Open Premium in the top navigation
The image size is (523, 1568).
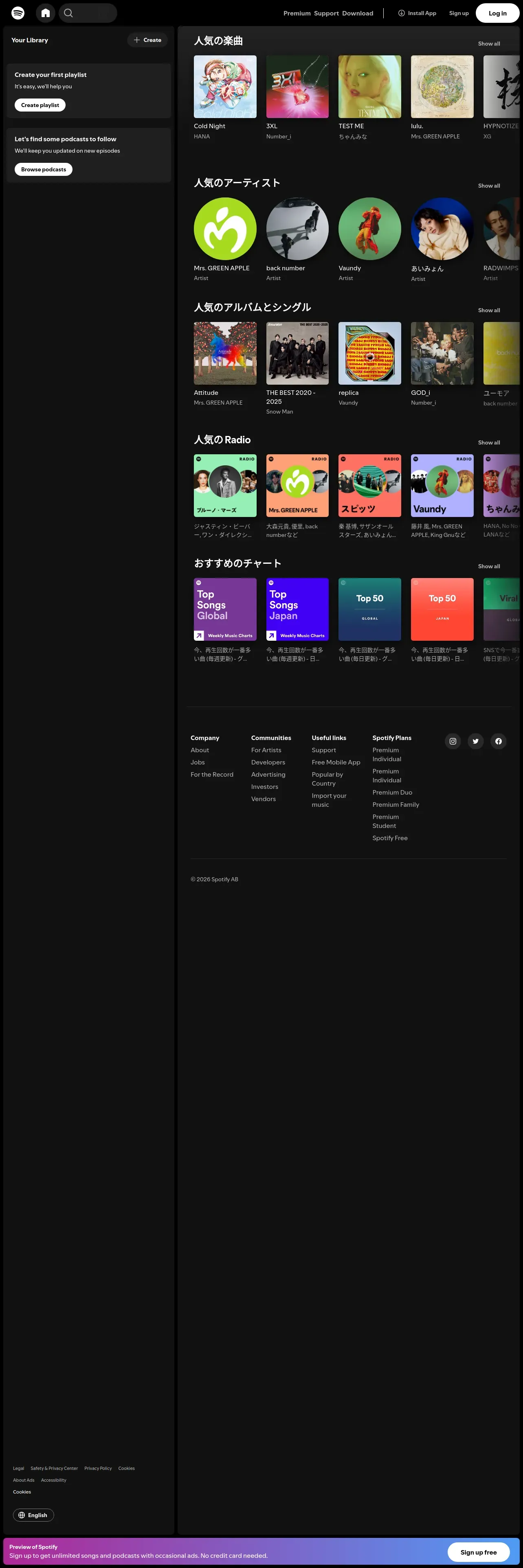tap(297, 13)
